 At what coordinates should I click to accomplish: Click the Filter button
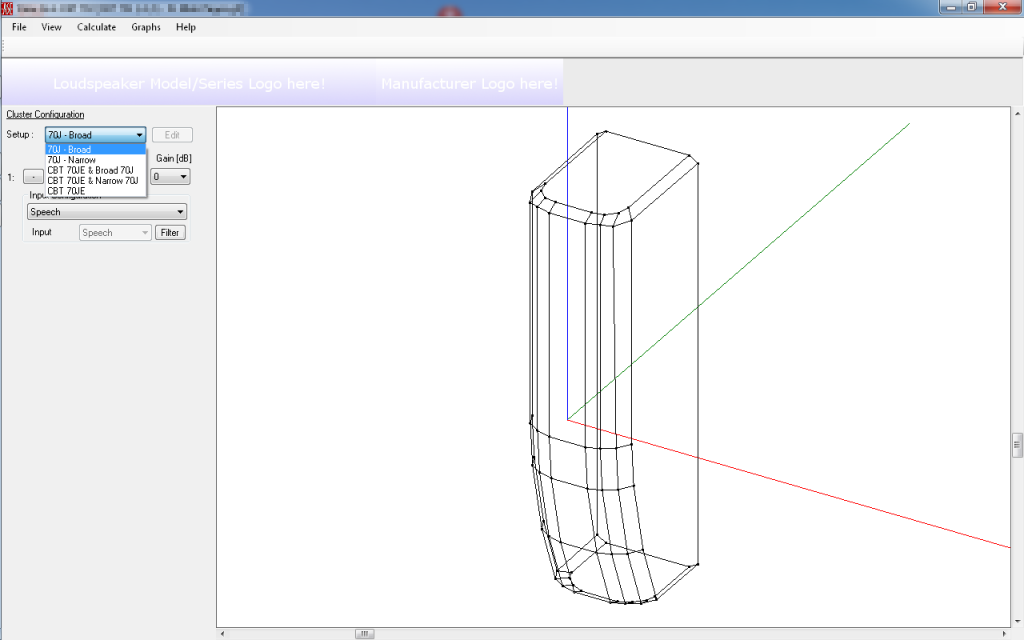point(170,233)
